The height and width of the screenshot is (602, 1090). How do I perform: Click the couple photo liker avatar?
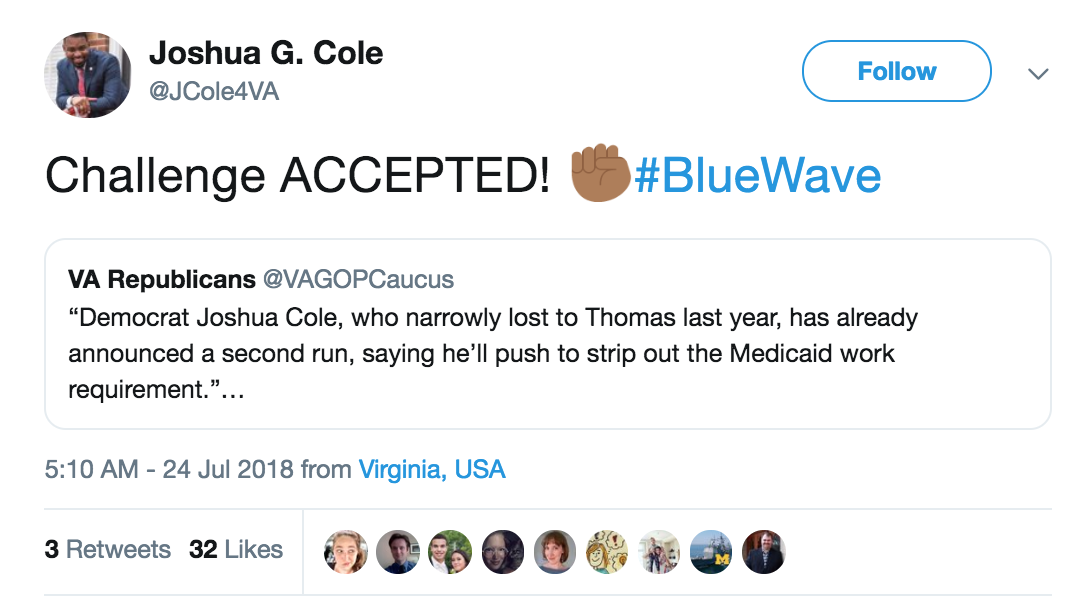[450, 551]
